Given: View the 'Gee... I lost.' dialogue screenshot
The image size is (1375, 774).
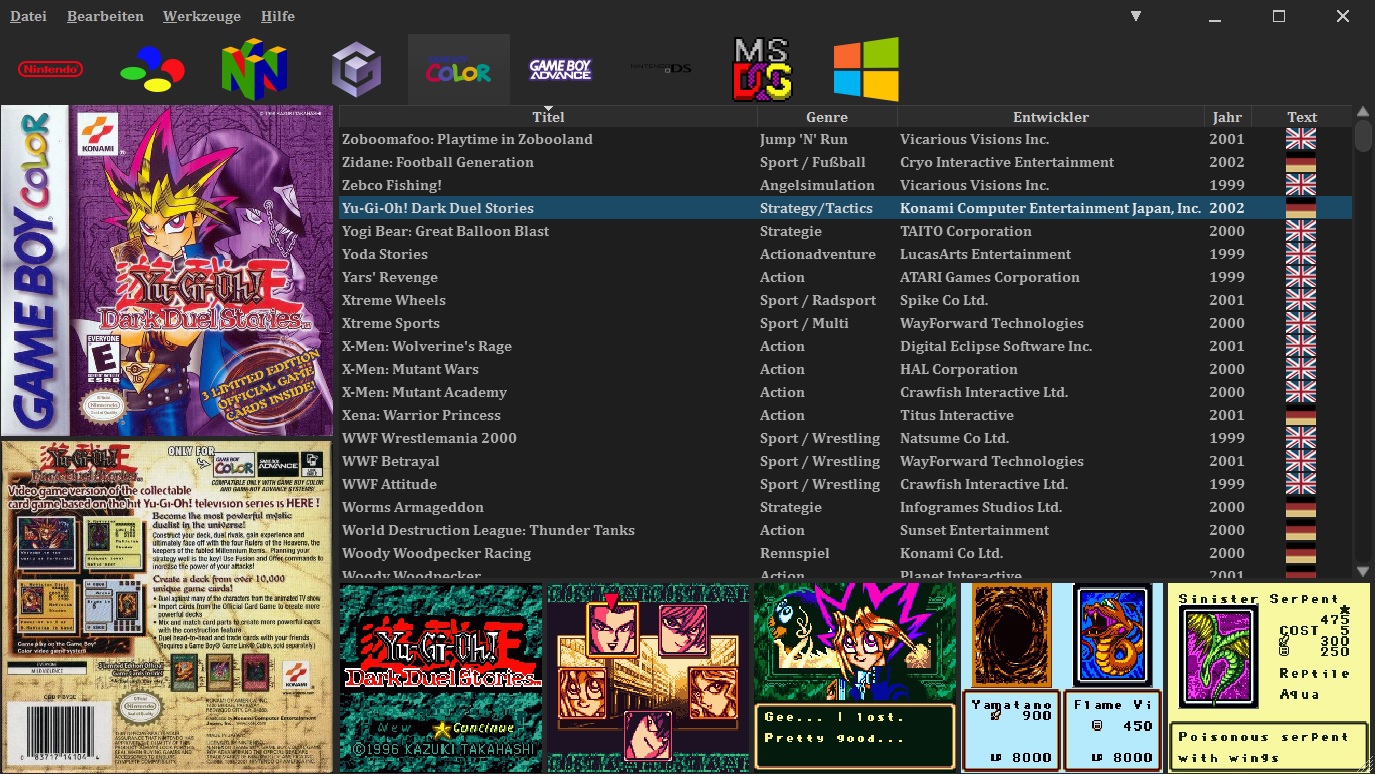Looking at the screenshot, I should click(x=855, y=678).
